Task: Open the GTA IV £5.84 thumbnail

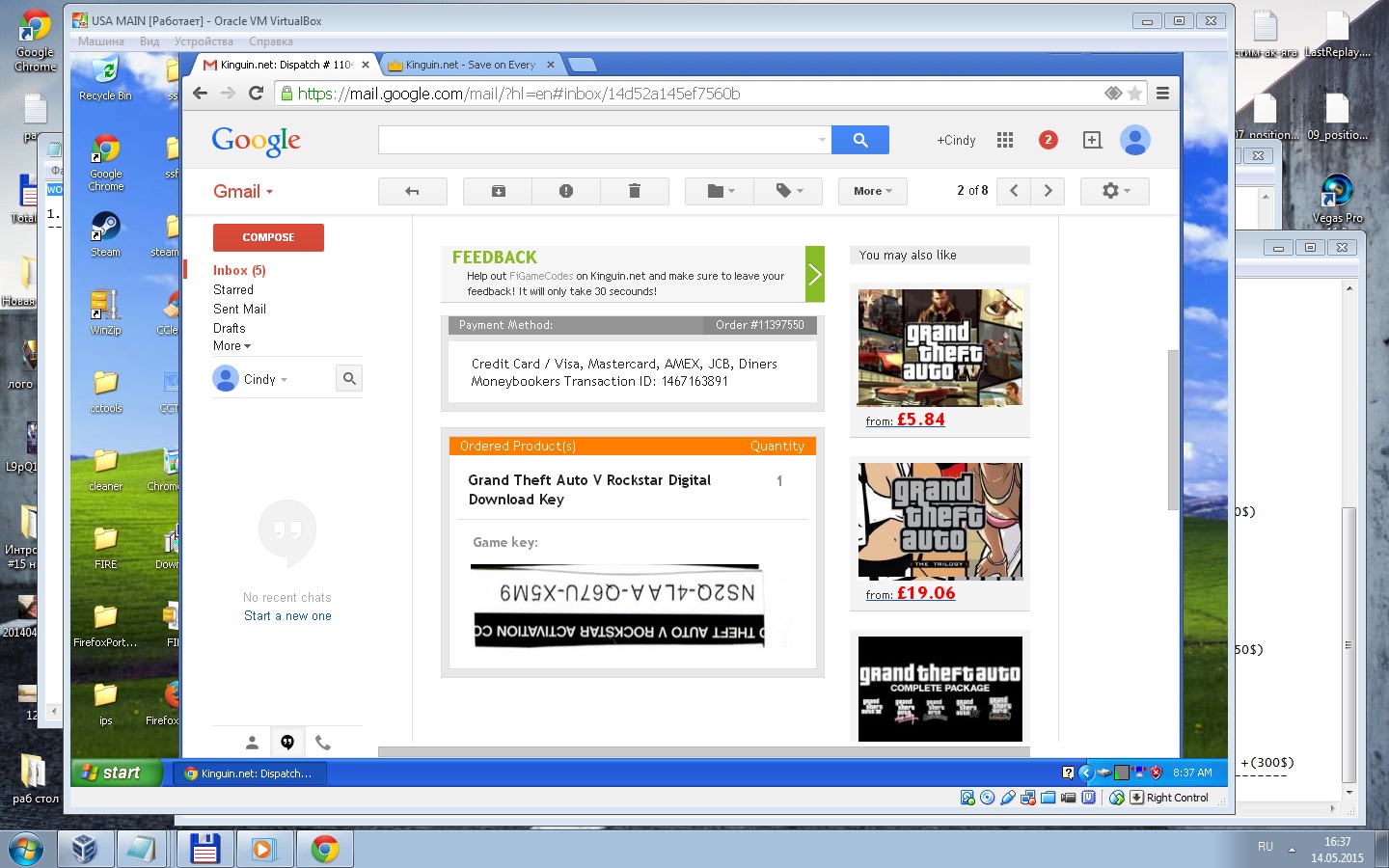Action: click(940, 348)
